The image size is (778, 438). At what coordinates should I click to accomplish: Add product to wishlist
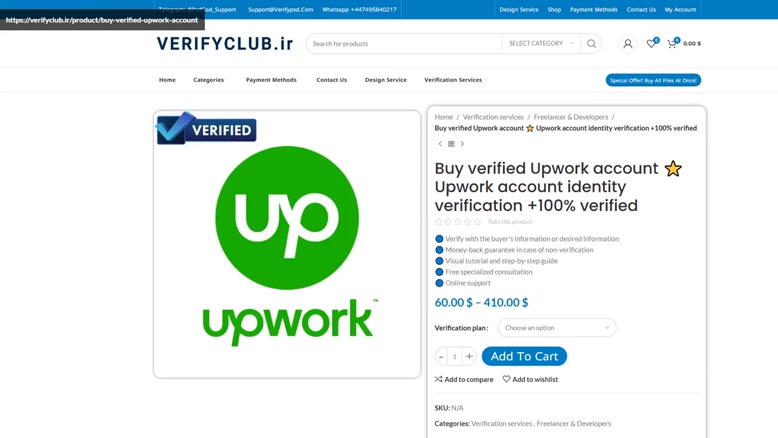530,379
